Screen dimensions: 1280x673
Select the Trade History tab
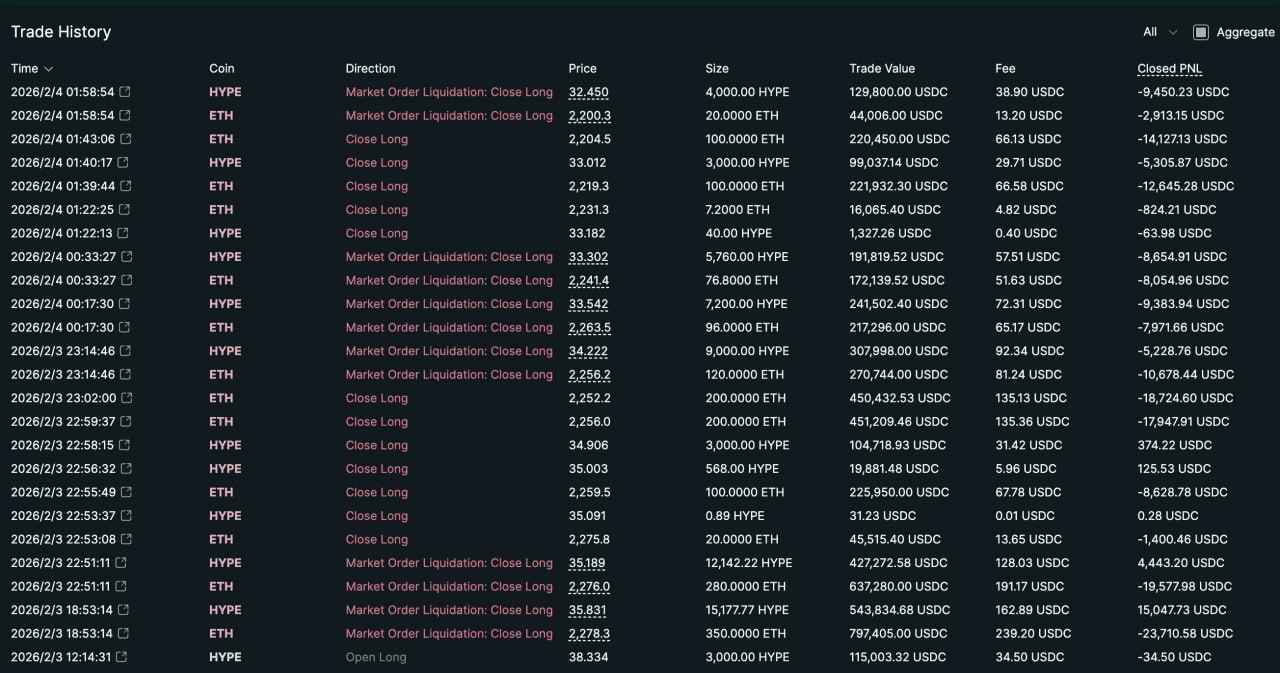(x=60, y=31)
